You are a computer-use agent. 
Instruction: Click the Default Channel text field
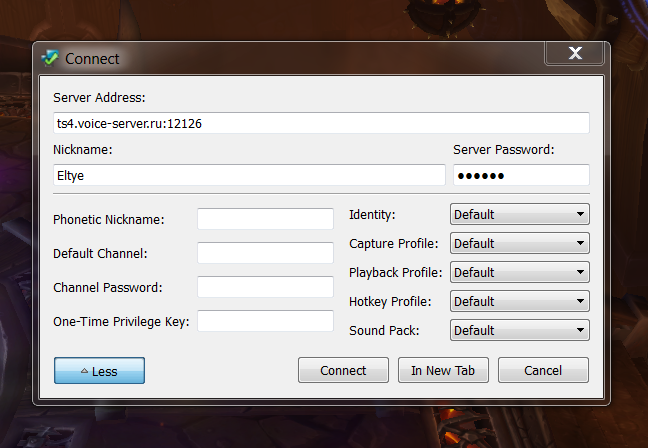(x=265, y=253)
